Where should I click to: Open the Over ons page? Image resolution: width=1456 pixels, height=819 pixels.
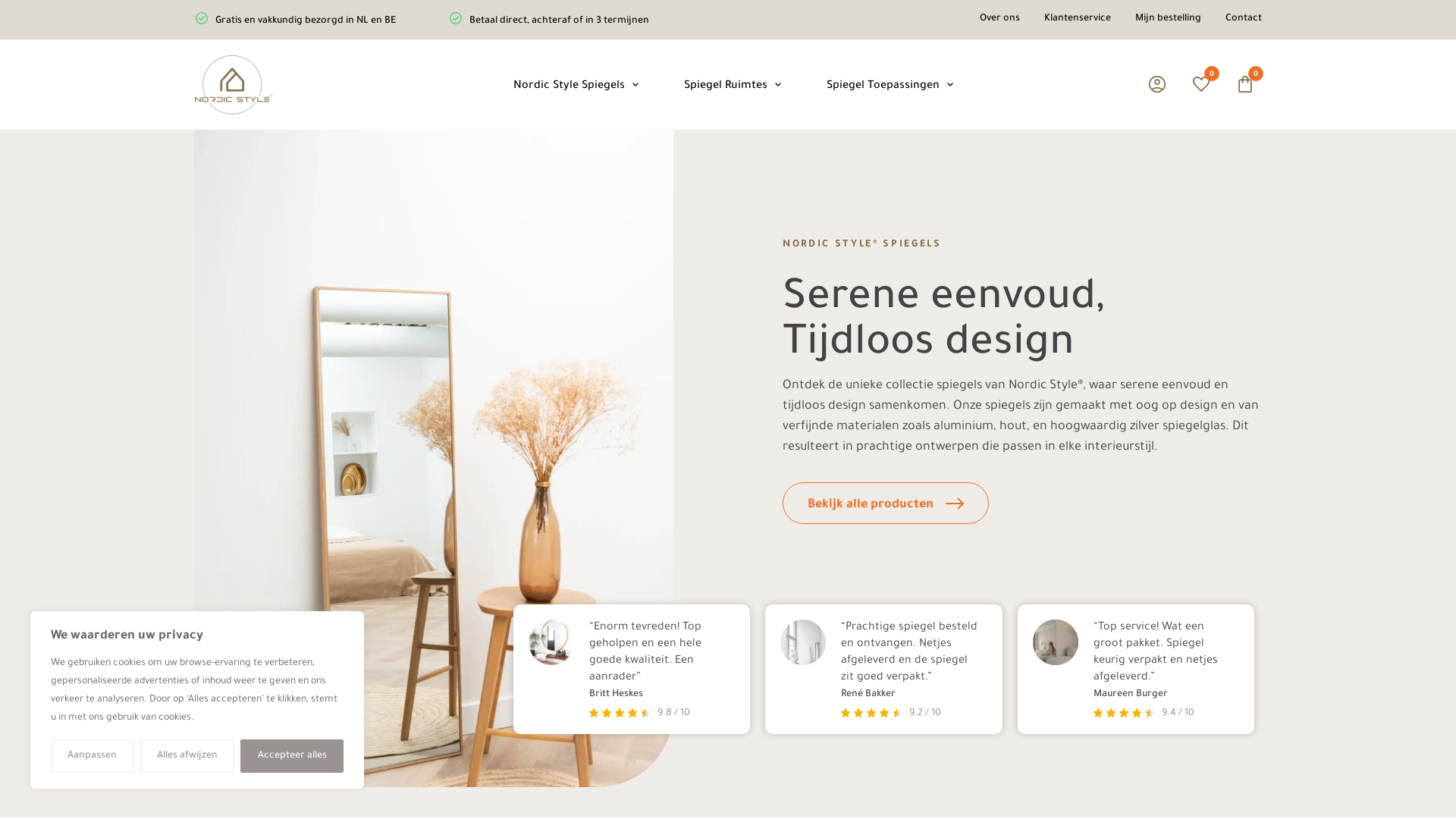point(999,18)
